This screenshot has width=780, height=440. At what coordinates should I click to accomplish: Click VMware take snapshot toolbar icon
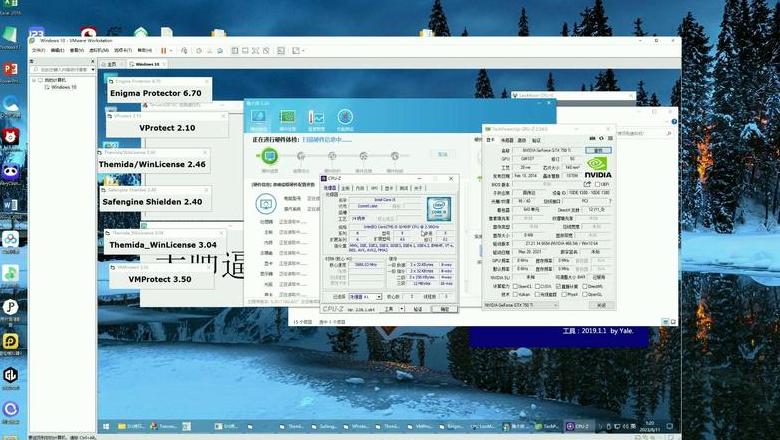pos(199,50)
